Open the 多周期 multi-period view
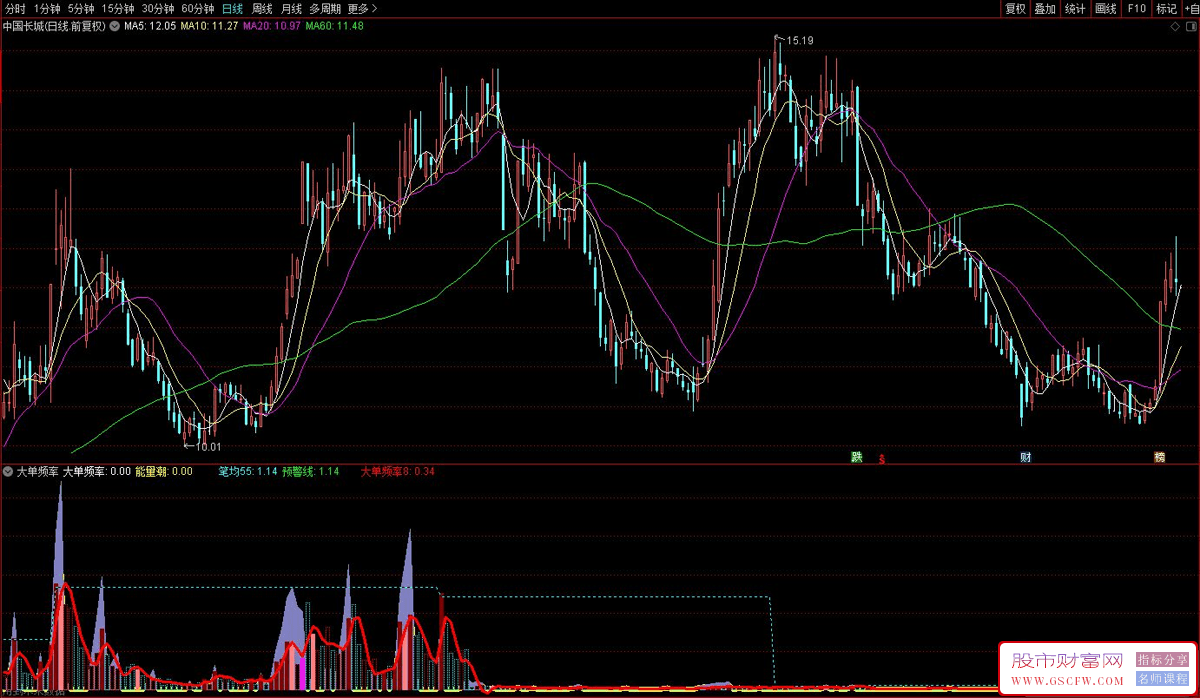Viewport: 1200px width, 698px height. 325,8
